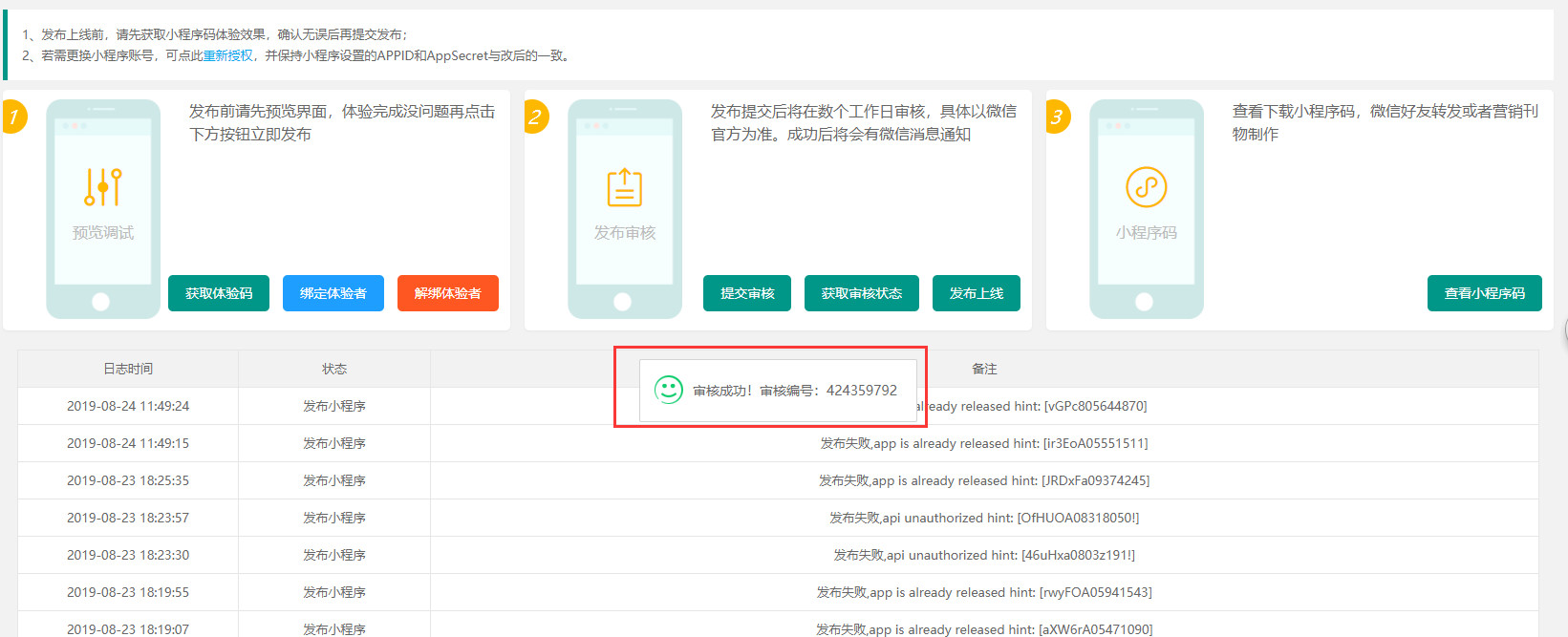Click the 备注 column header

coord(984,369)
